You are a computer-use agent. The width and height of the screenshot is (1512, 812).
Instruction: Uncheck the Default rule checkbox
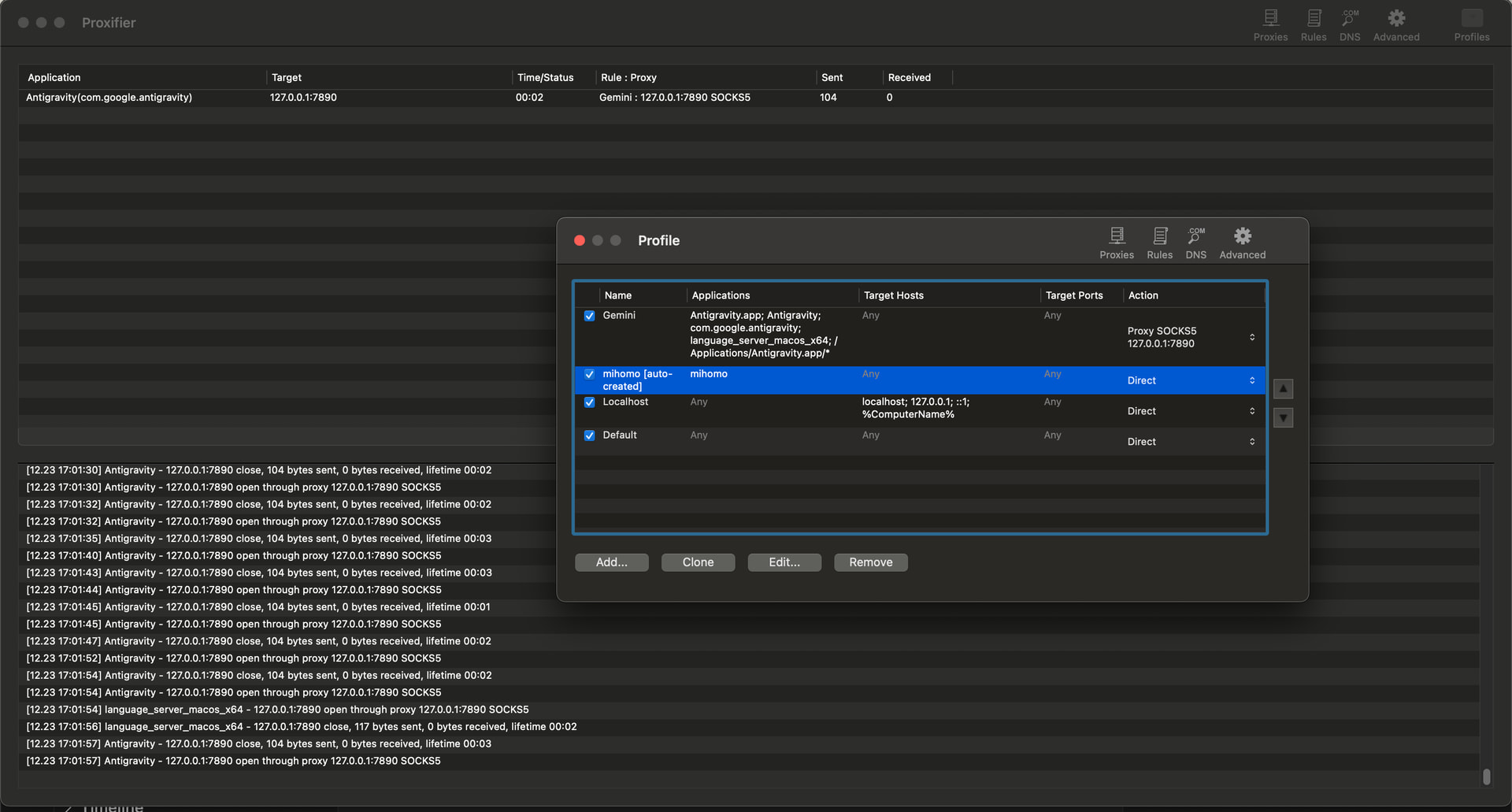(589, 436)
